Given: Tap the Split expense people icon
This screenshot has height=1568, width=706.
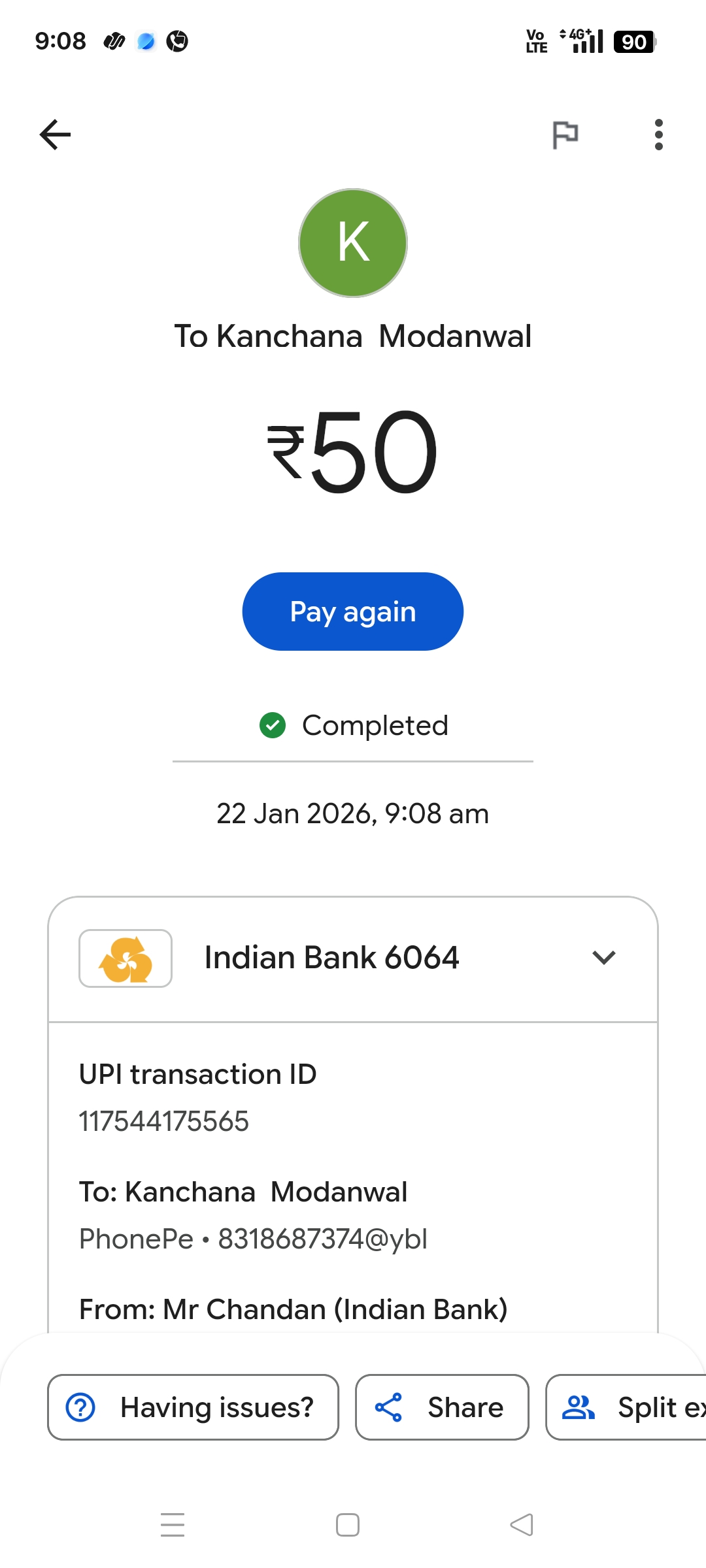Looking at the screenshot, I should click(x=579, y=1407).
